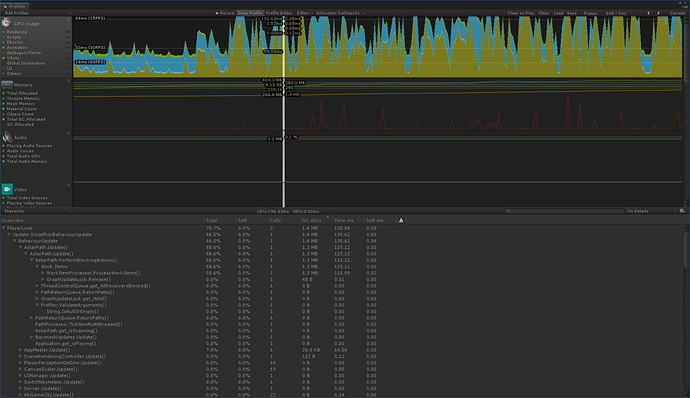Expand NavmeshUpdates.Update() row
This screenshot has height=398, width=690.
pyautogui.click(x=32, y=337)
